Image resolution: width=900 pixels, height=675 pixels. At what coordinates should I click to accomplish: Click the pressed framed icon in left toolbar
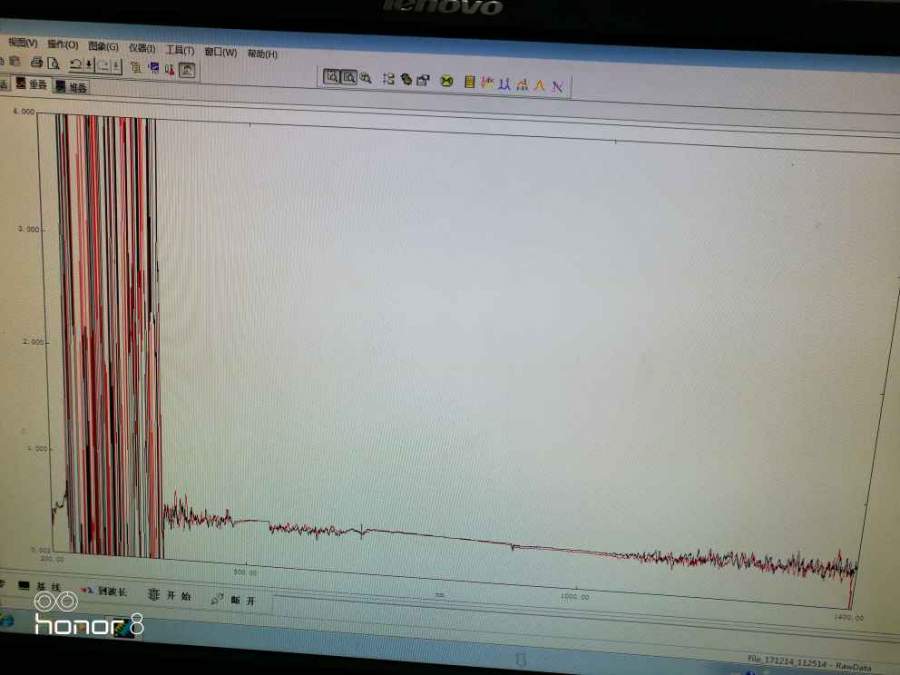tap(187, 70)
